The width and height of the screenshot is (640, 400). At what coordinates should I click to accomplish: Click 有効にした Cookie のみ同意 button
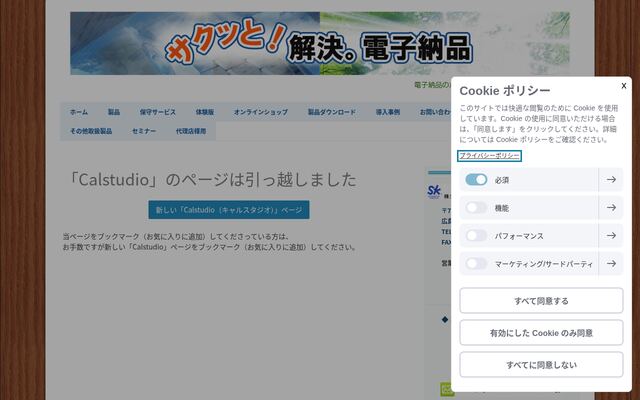pyautogui.click(x=541, y=333)
